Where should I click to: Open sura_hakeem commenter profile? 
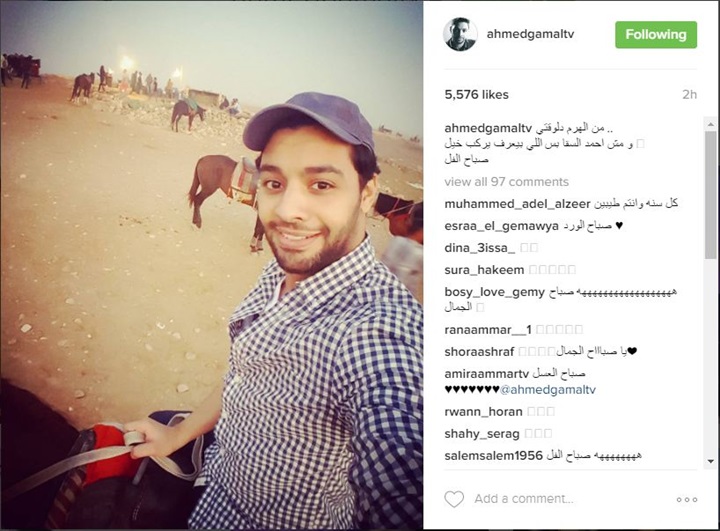tap(484, 270)
